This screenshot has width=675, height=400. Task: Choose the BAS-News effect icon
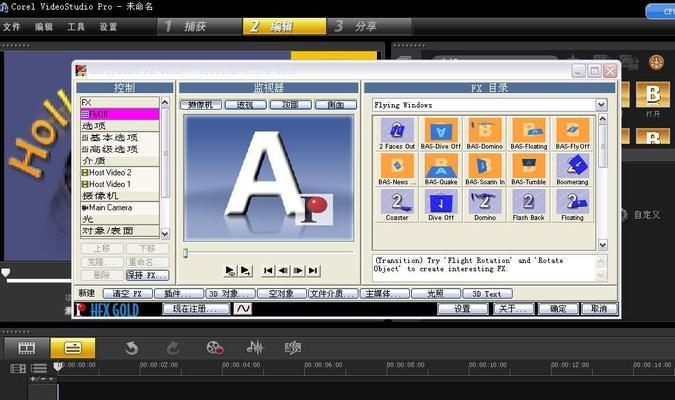point(397,170)
